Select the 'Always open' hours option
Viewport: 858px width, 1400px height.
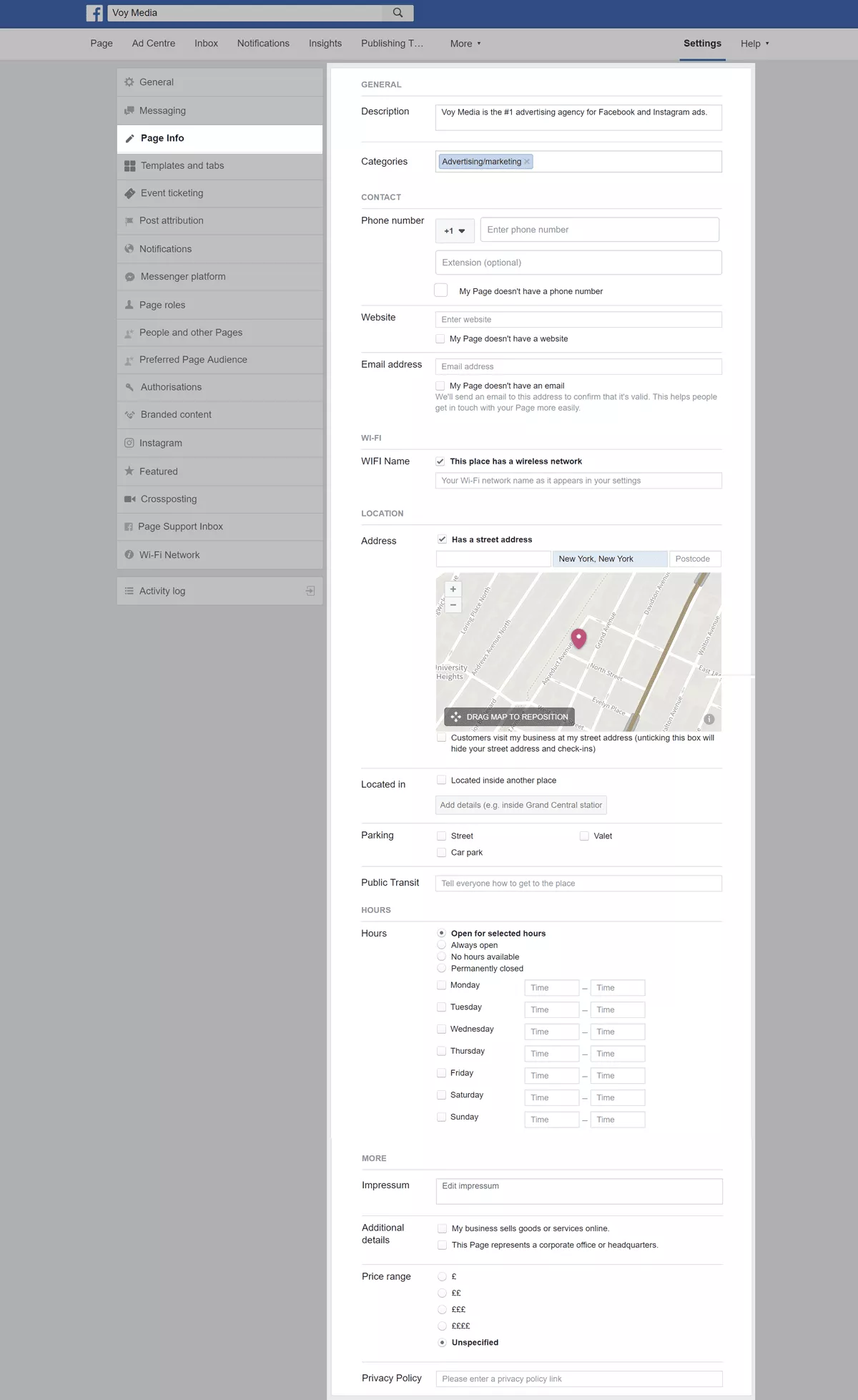pyautogui.click(x=441, y=945)
